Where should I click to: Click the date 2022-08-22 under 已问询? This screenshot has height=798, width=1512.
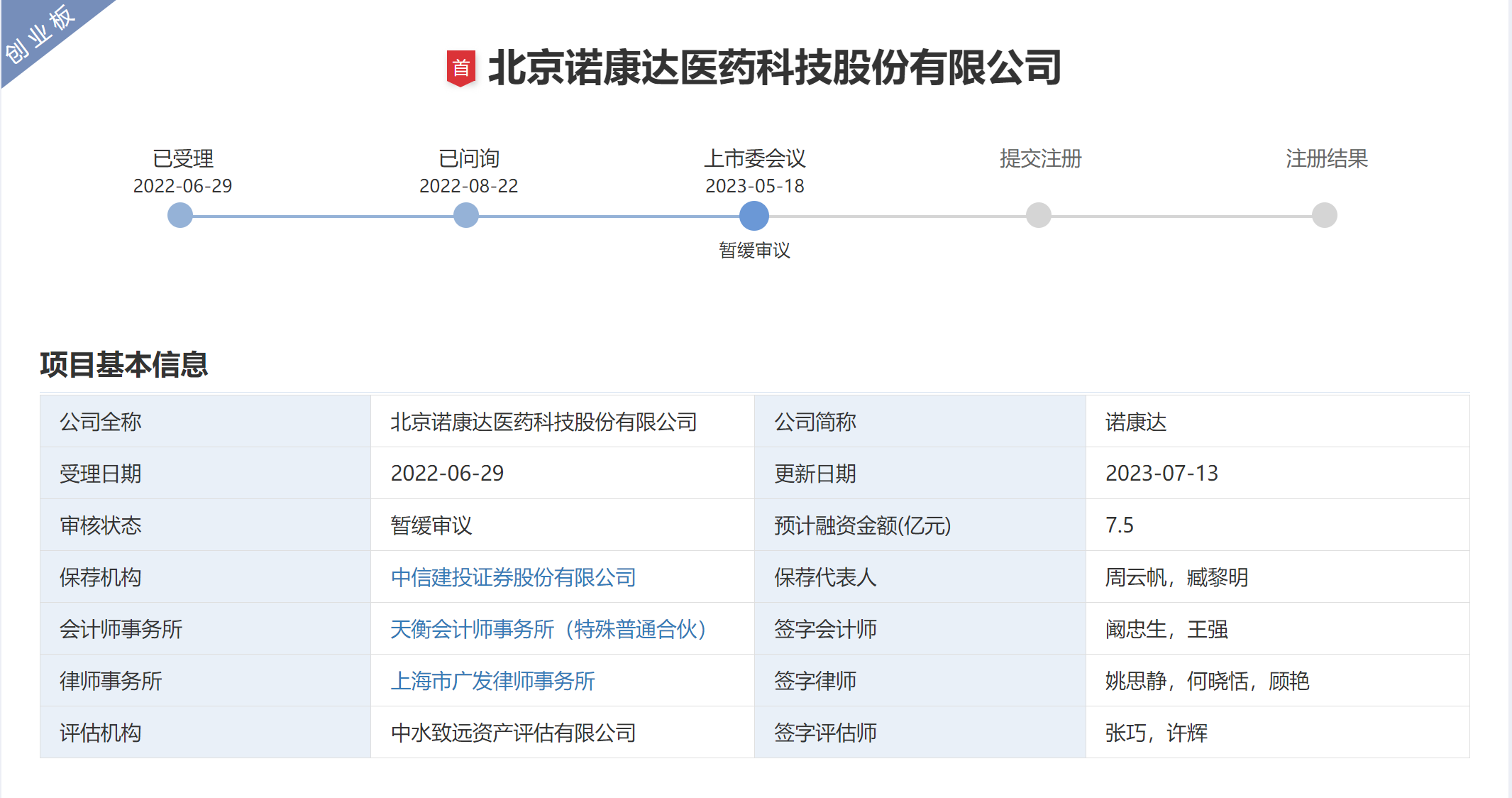[469, 186]
